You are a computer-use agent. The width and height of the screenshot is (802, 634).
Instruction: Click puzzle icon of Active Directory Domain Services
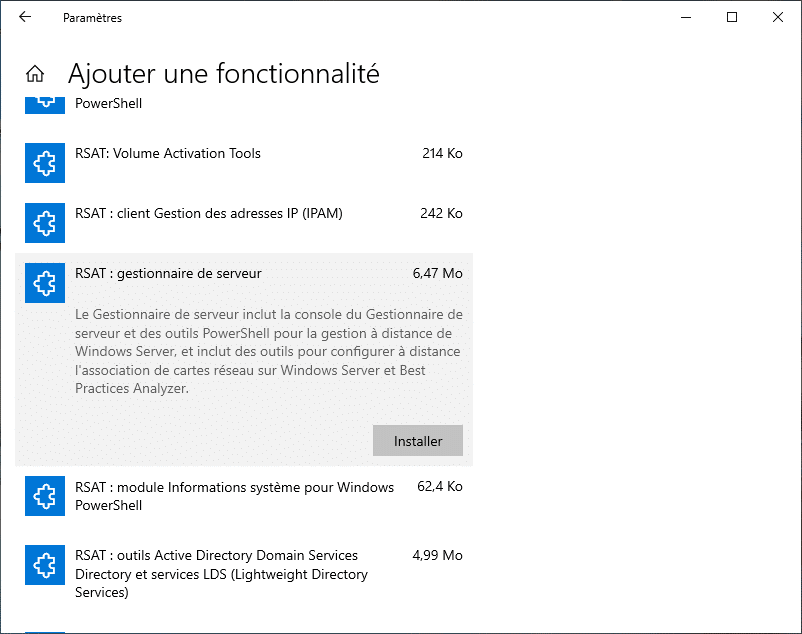45,565
